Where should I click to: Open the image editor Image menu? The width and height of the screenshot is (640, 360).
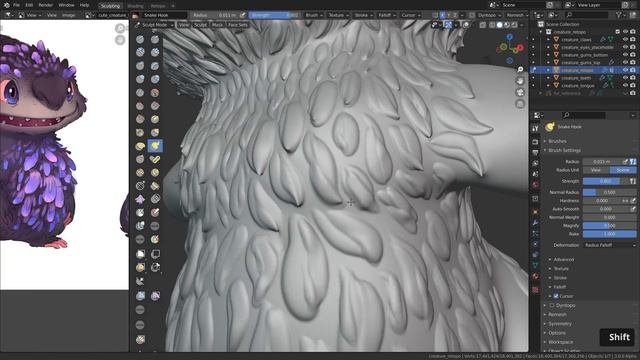point(69,15)
